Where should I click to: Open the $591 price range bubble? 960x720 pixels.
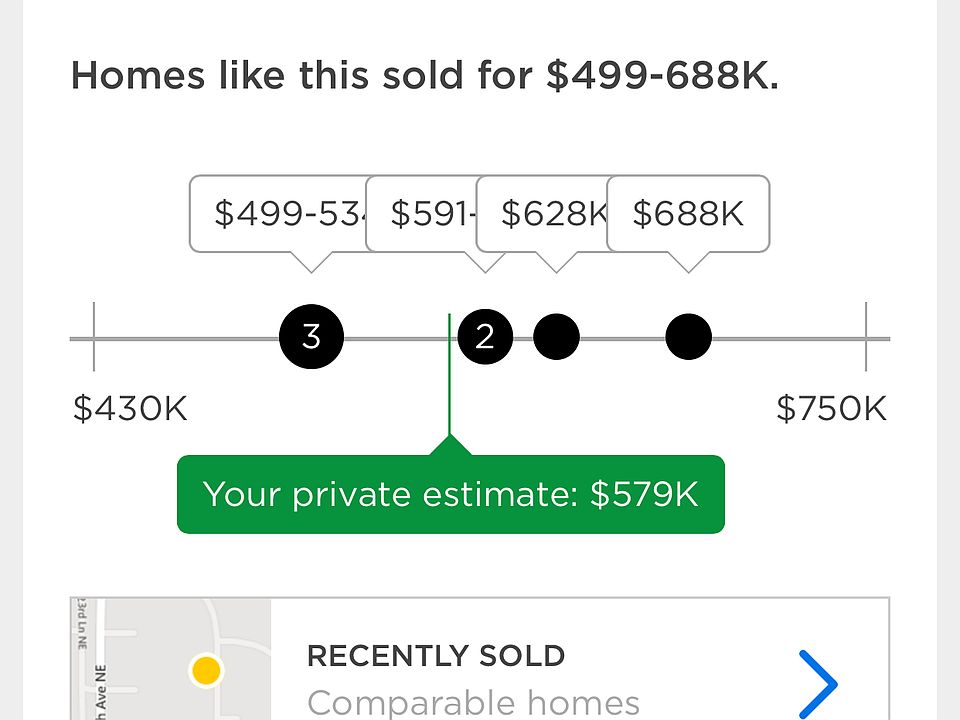[x=421, y=214]
